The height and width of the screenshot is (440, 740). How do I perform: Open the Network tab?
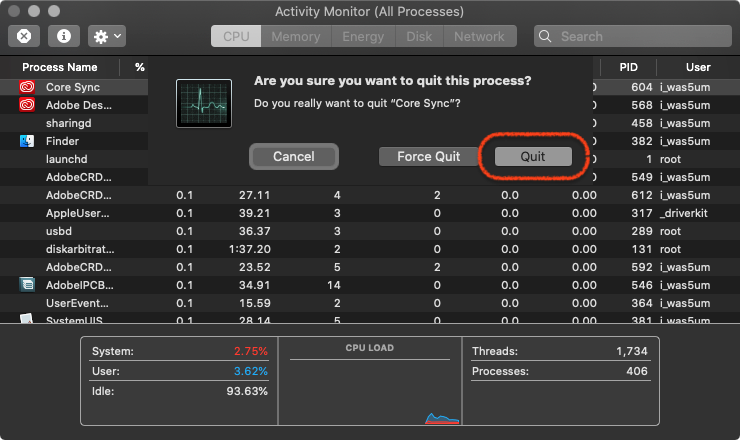(479, 36)
